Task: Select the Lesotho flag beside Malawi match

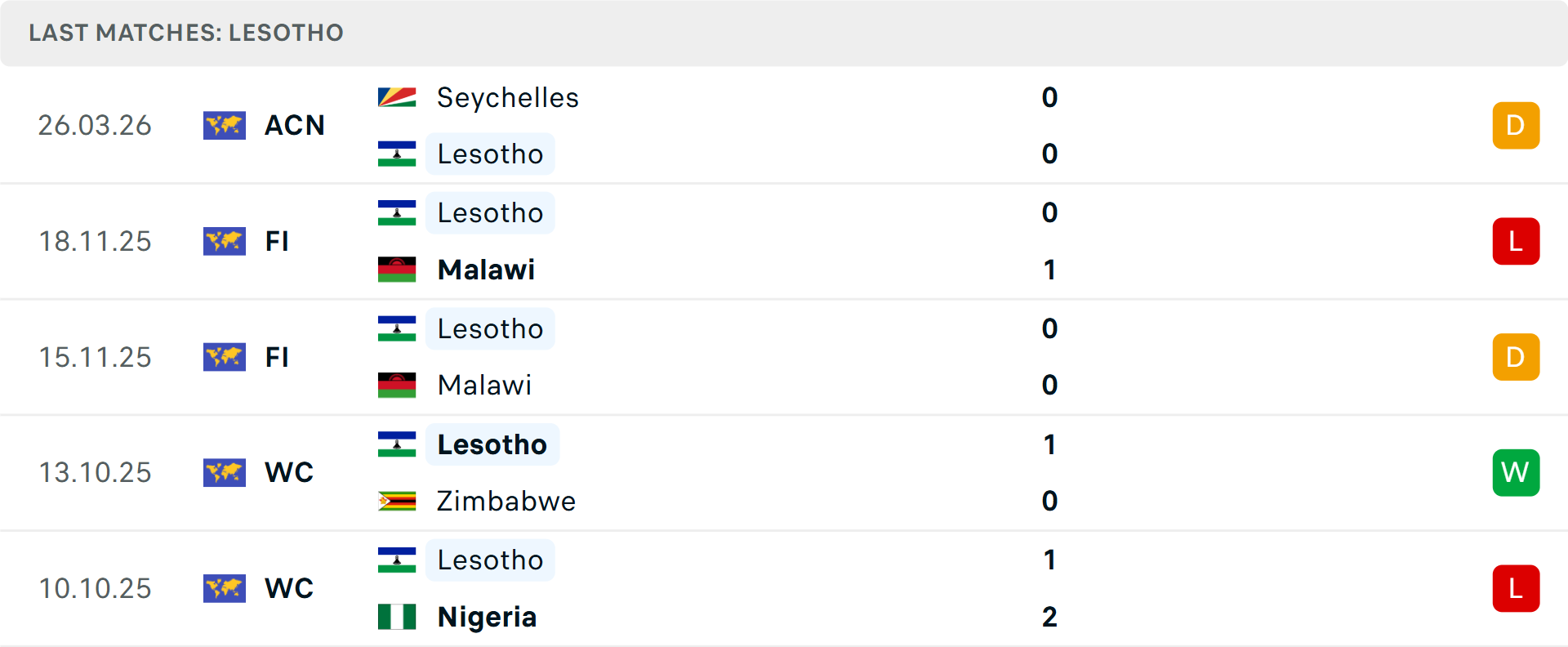Action: (397, 212)
